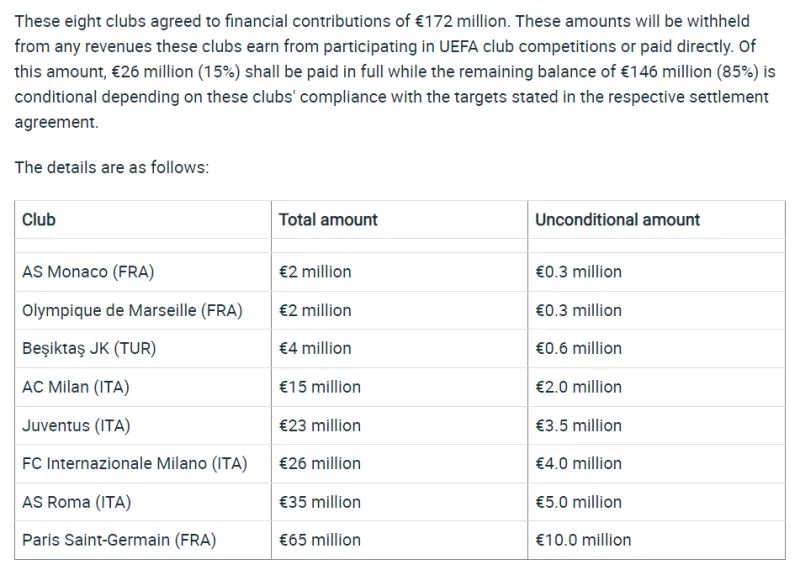Image resolution: width=800 pixels, height=570 pixels.
Task: Select the €0.6 million unconditional amount cell
Action: [578, 349]
